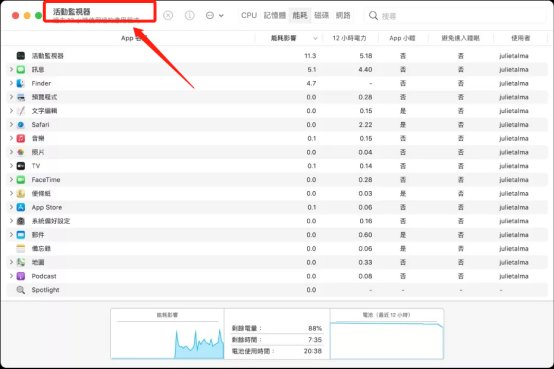554x369 pixels.
Task: Click the Safari compass icon
Action: pyautogui.click(x=21, y=124)
